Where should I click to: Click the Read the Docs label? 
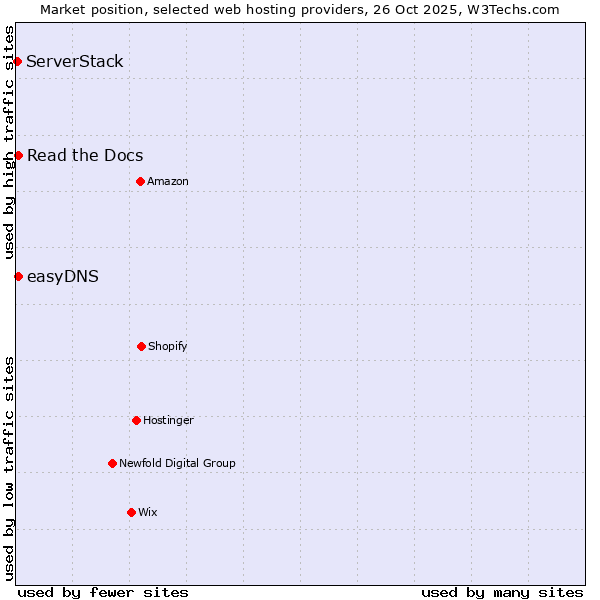85,155
